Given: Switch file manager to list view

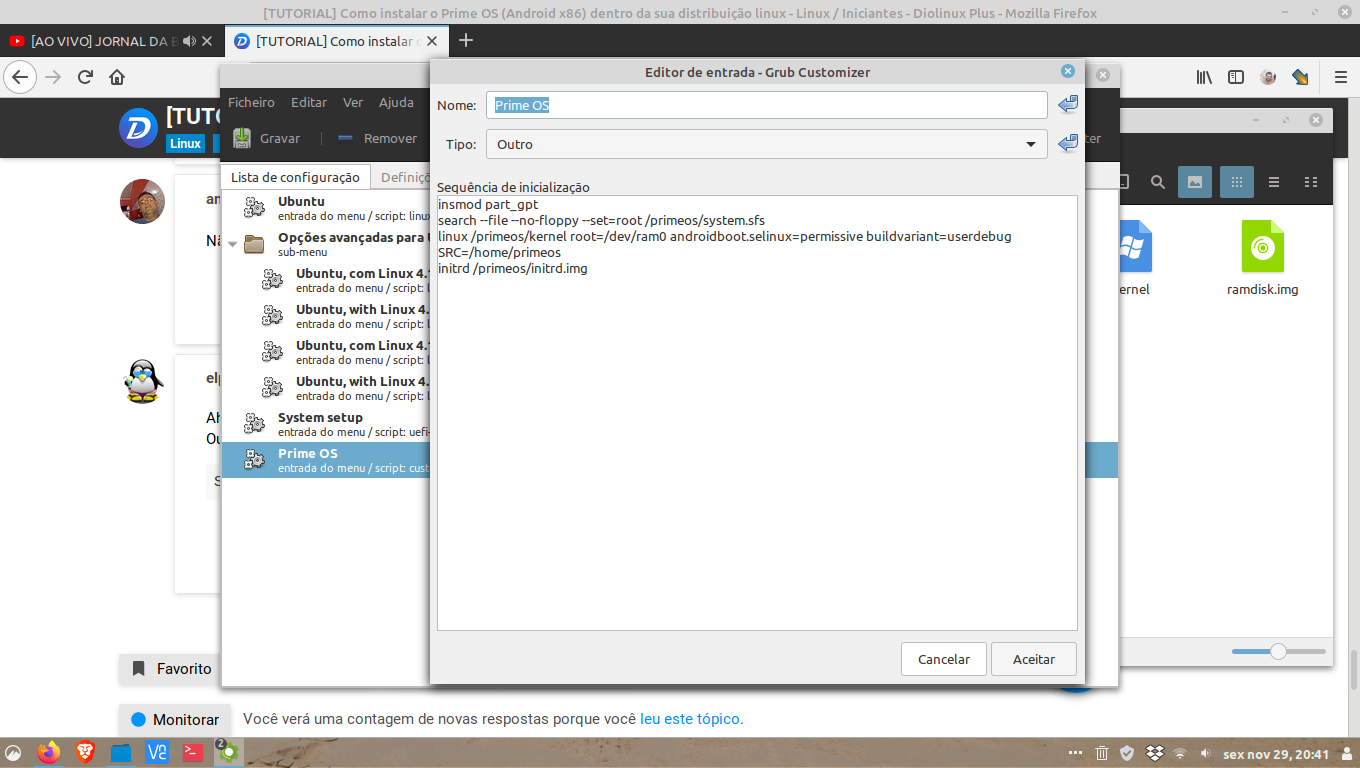Looking at the screenshot, I should click(x=1274, y=182).
